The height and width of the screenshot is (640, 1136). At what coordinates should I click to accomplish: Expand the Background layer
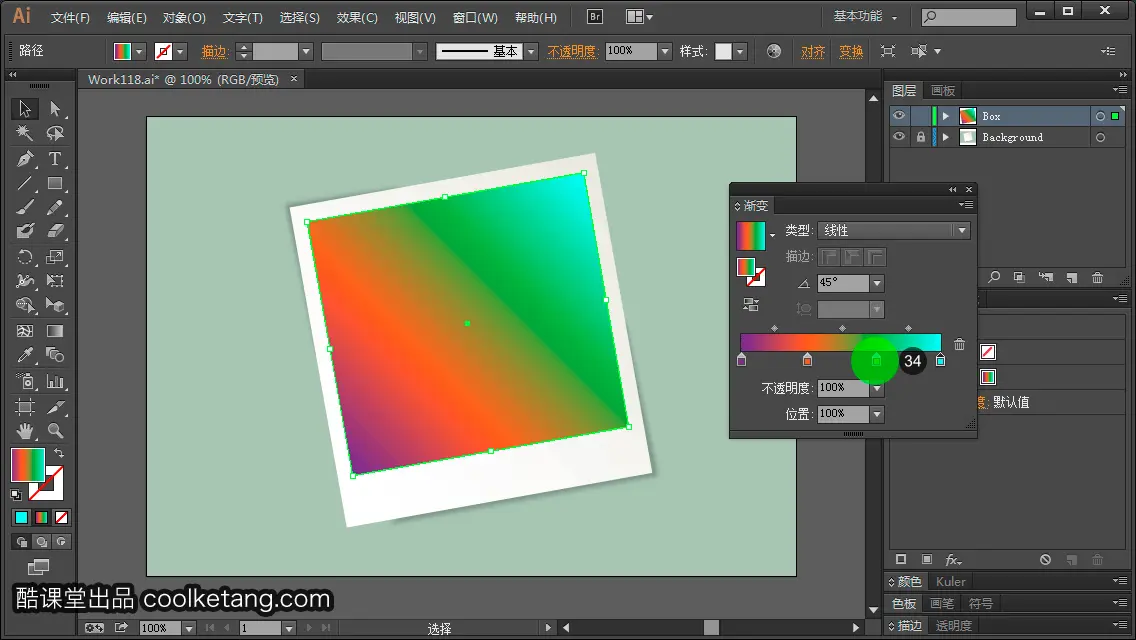coord(945,137)
